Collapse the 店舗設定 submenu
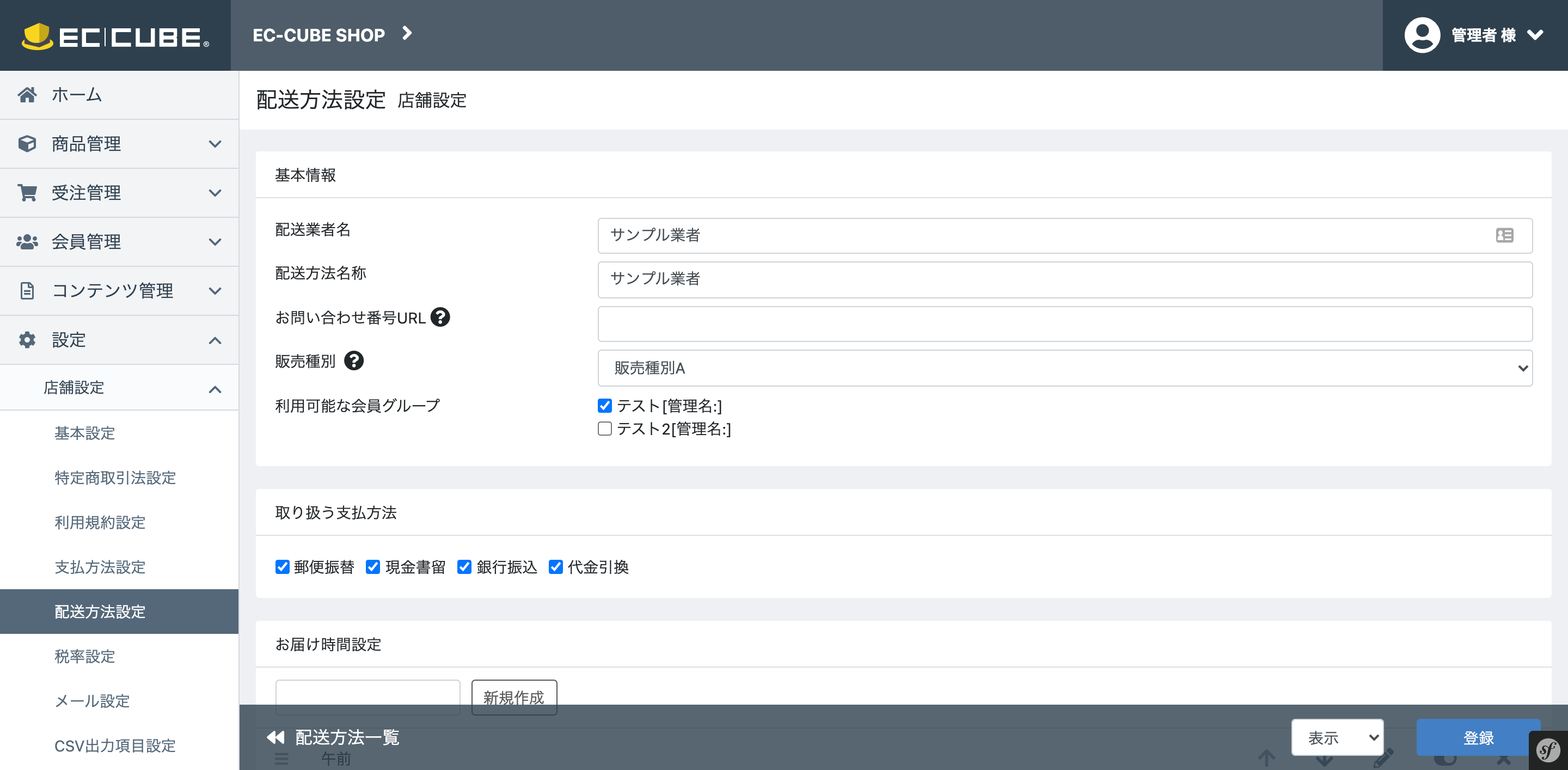The height and width of the screenshot is (770, 1568). point(119,388)
